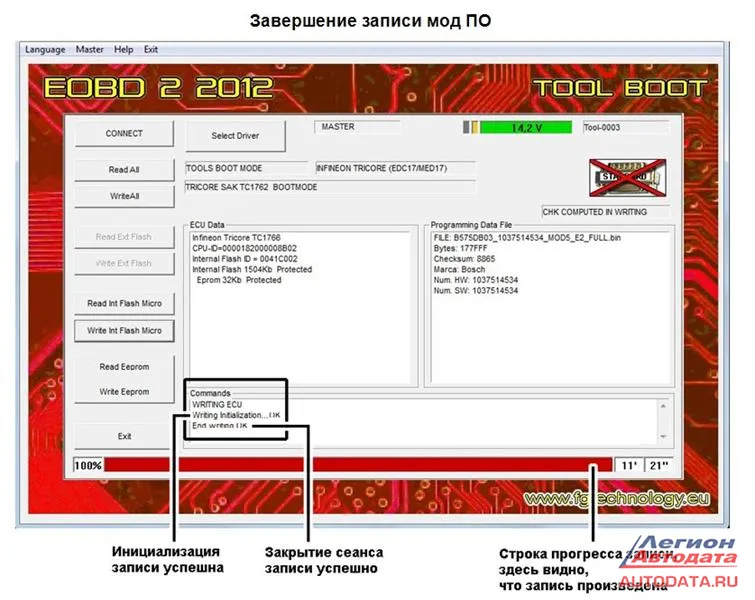Viewport: 755px width, 600px height.
Task: Click the www.fgtechnology.eu link
Action: point(616,499)
